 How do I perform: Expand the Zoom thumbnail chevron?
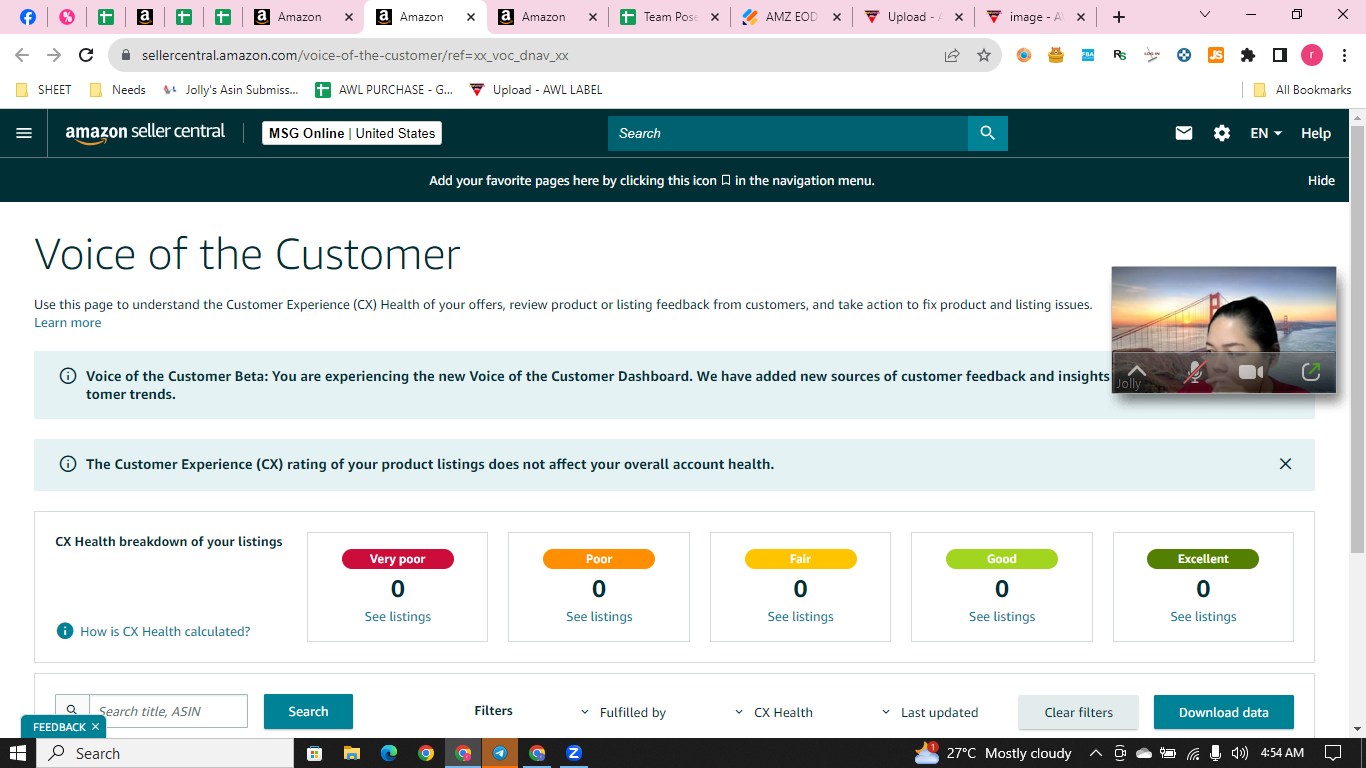coord(1137,369)
